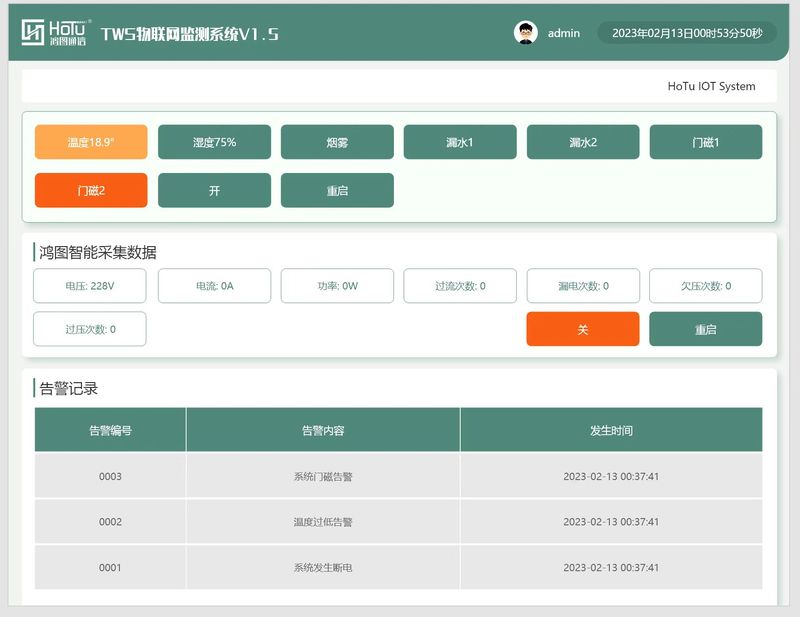This screenshot has height=617, width=800.
Task: Select the 温度18.9° status tile
Action: [x=91, y=142]
